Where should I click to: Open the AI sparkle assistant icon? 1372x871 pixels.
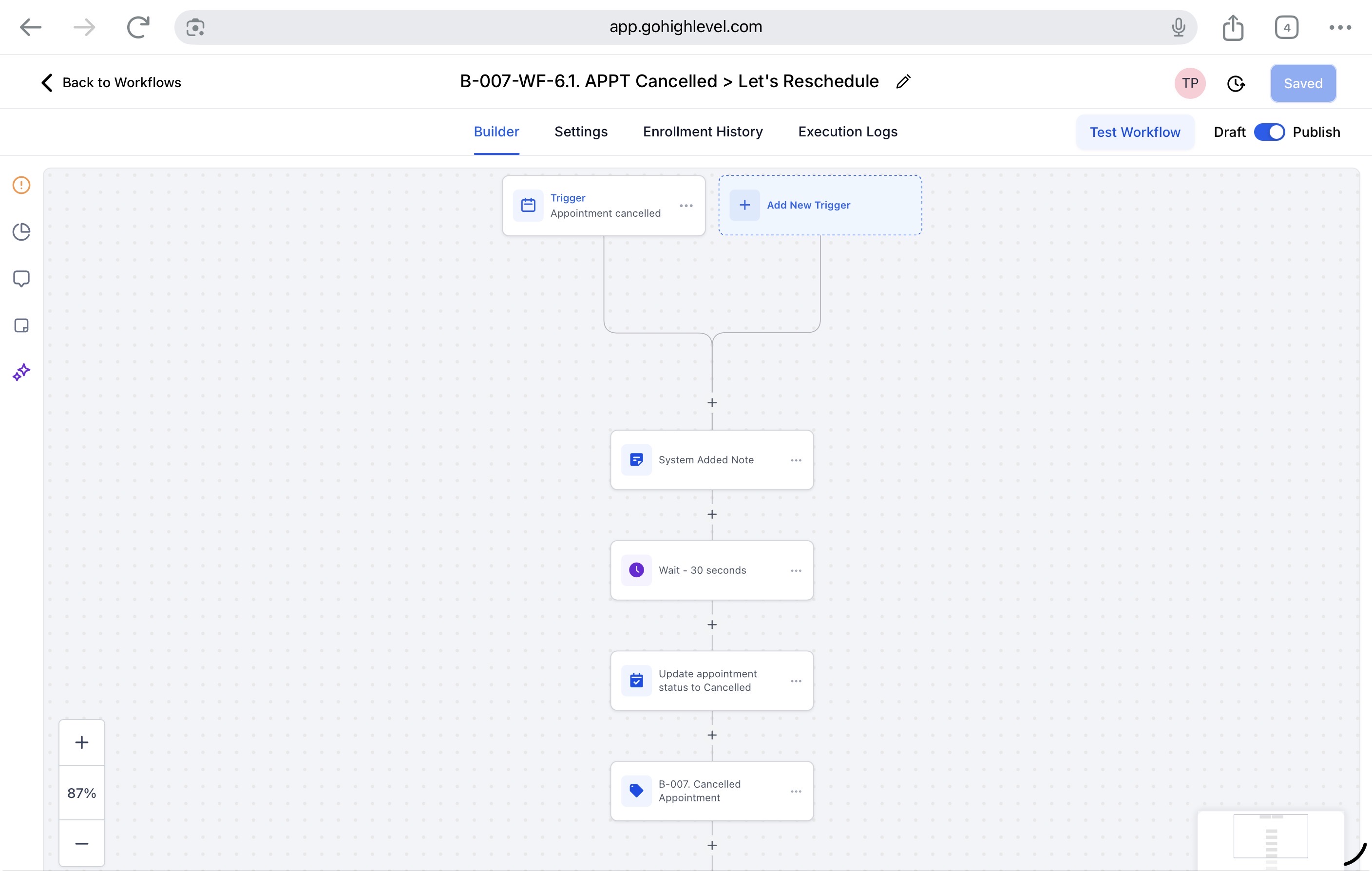pyautogui.click(x=21, y=372)
